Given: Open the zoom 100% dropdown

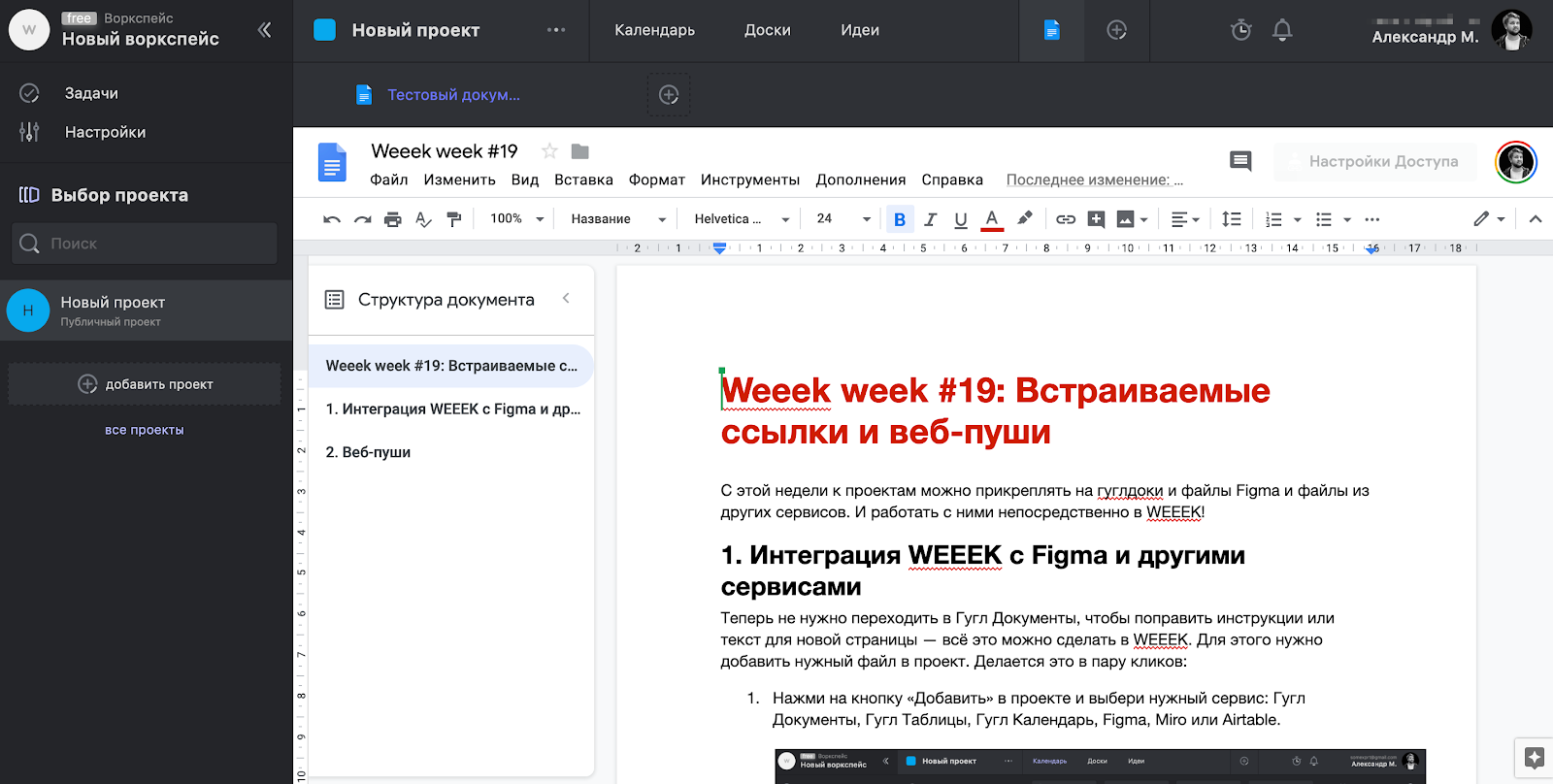Looking at the screenshot, I should pos(516,219).
